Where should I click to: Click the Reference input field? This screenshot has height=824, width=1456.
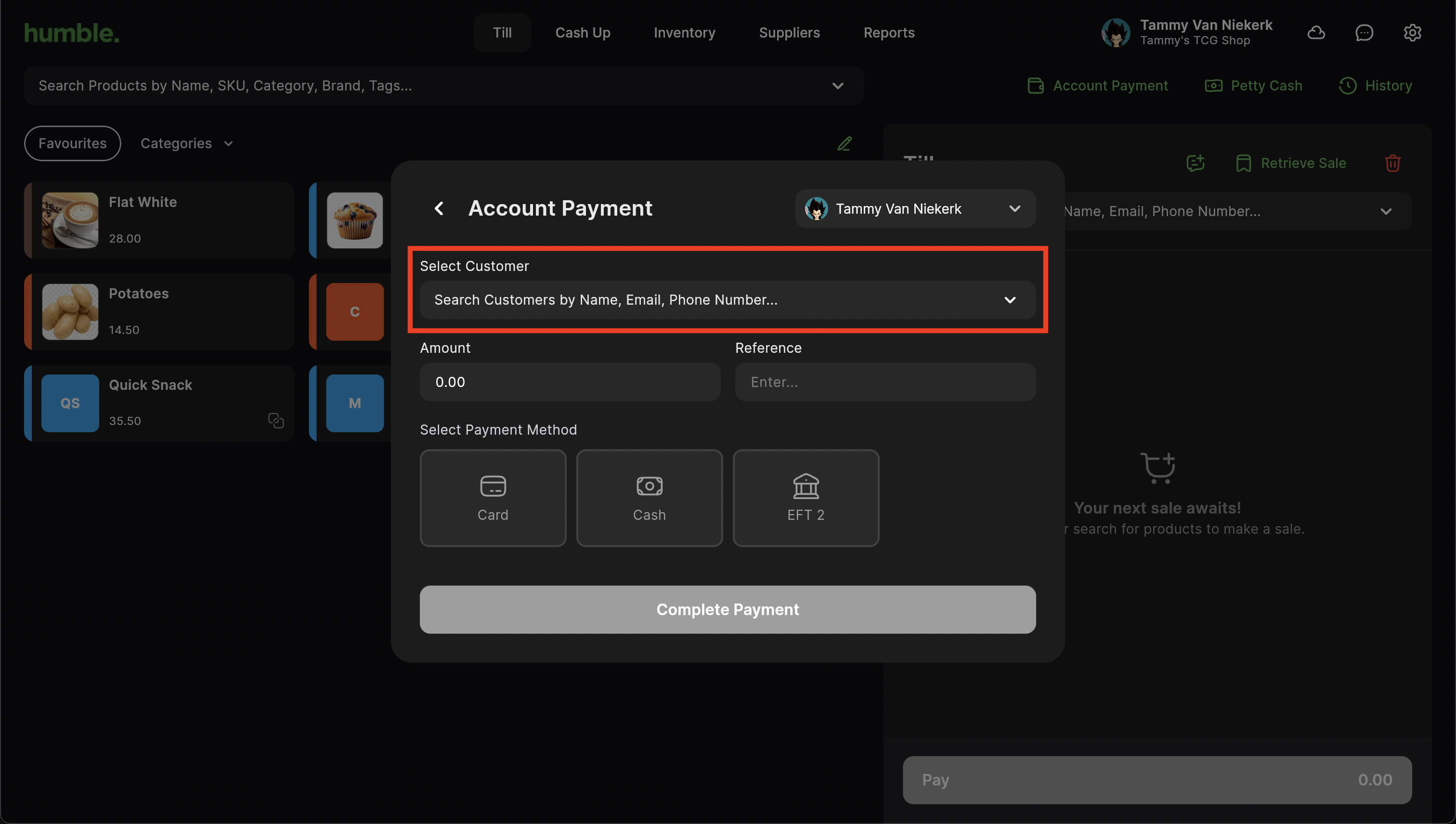pyautogui.click(x=885, y=382)
